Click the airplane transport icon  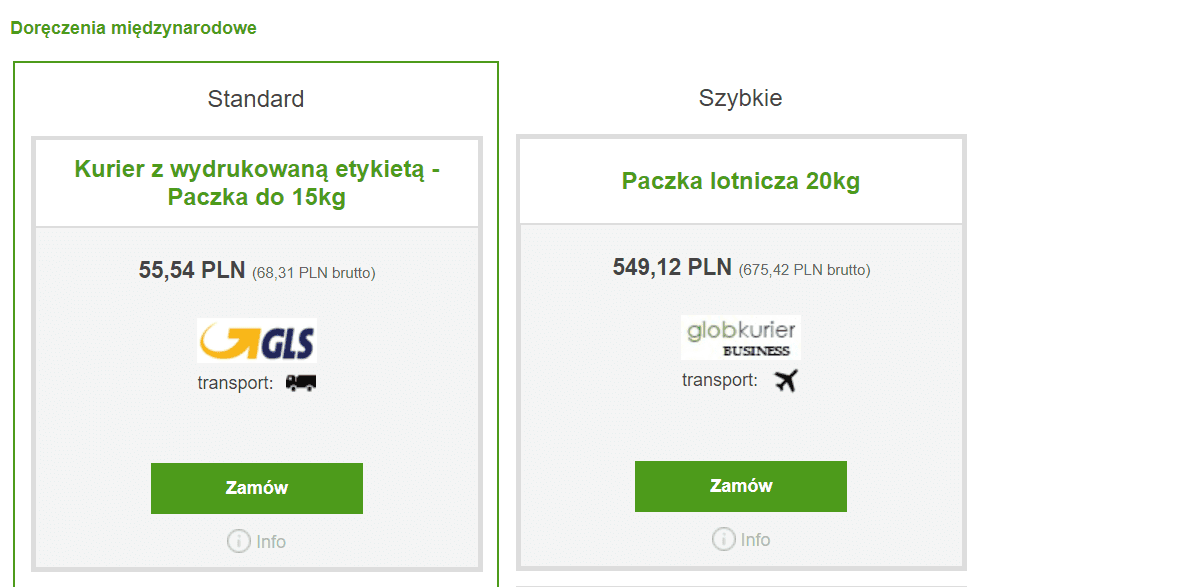pos(786,380)
